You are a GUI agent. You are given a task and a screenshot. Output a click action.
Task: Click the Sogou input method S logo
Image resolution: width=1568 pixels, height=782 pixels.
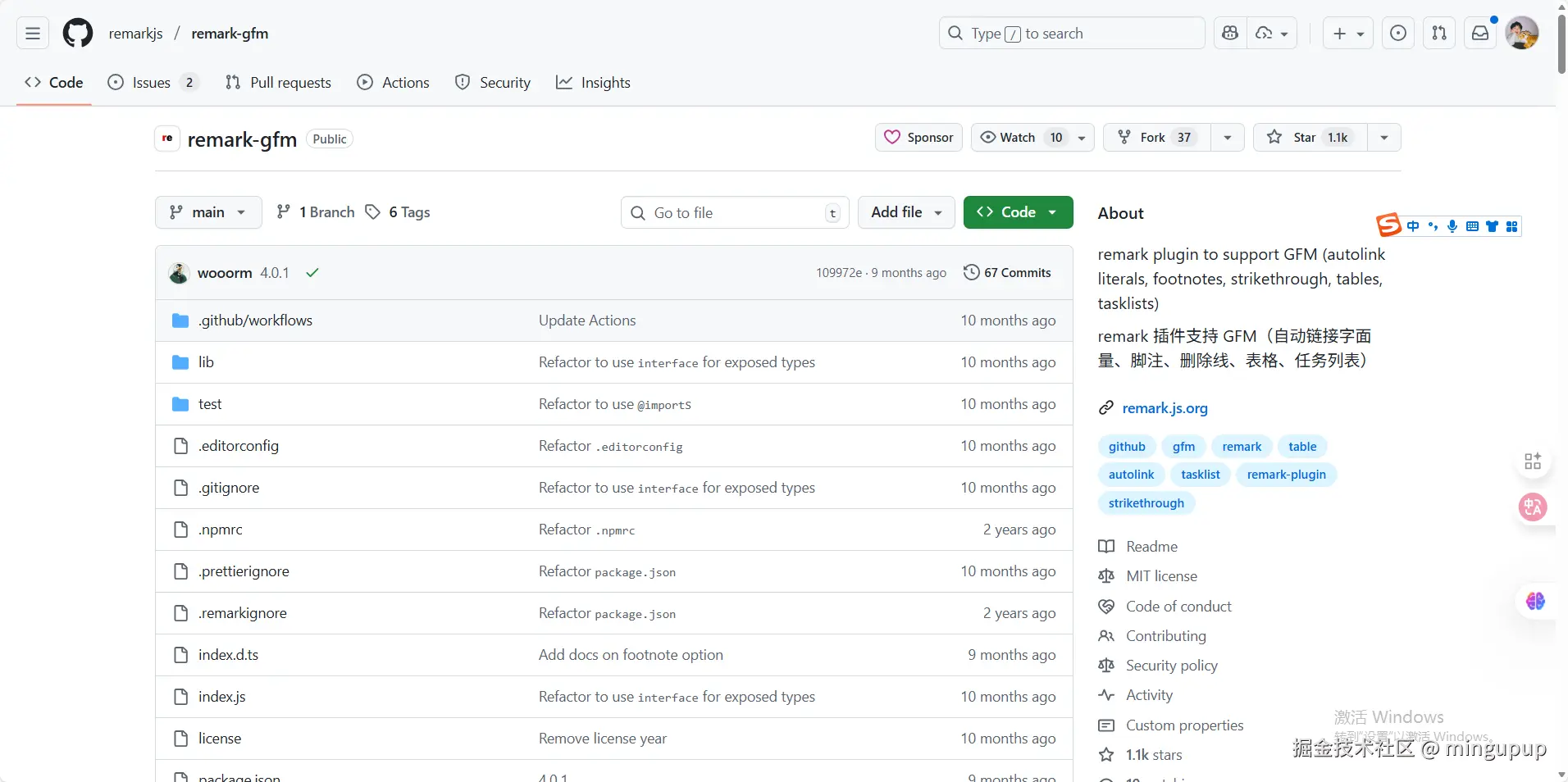point(1388,225)
